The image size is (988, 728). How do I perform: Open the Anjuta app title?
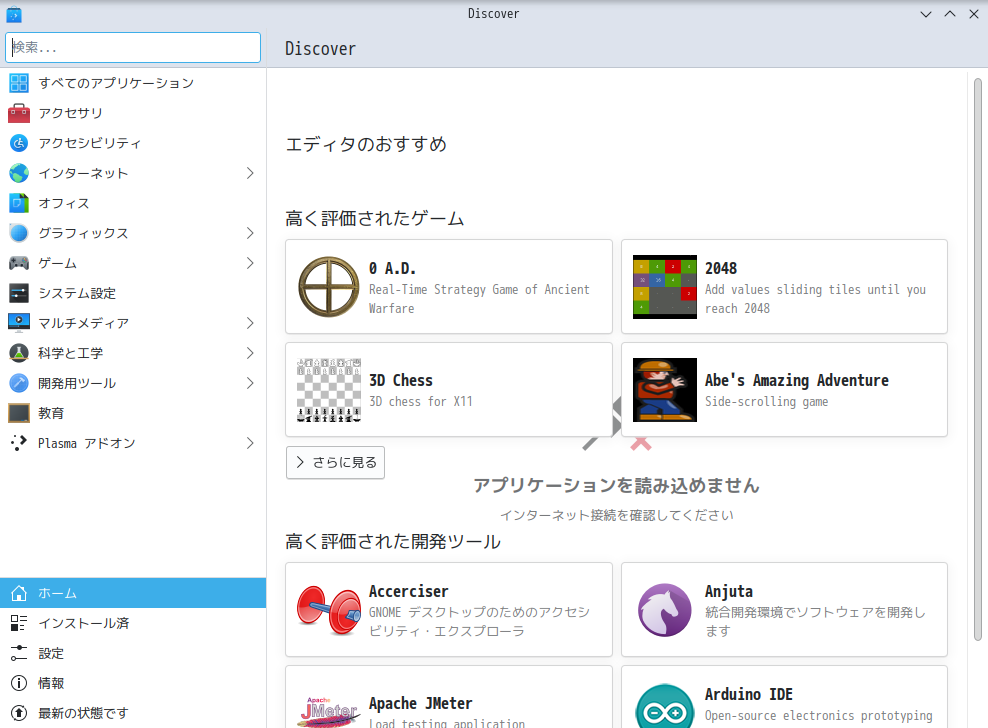729,591
